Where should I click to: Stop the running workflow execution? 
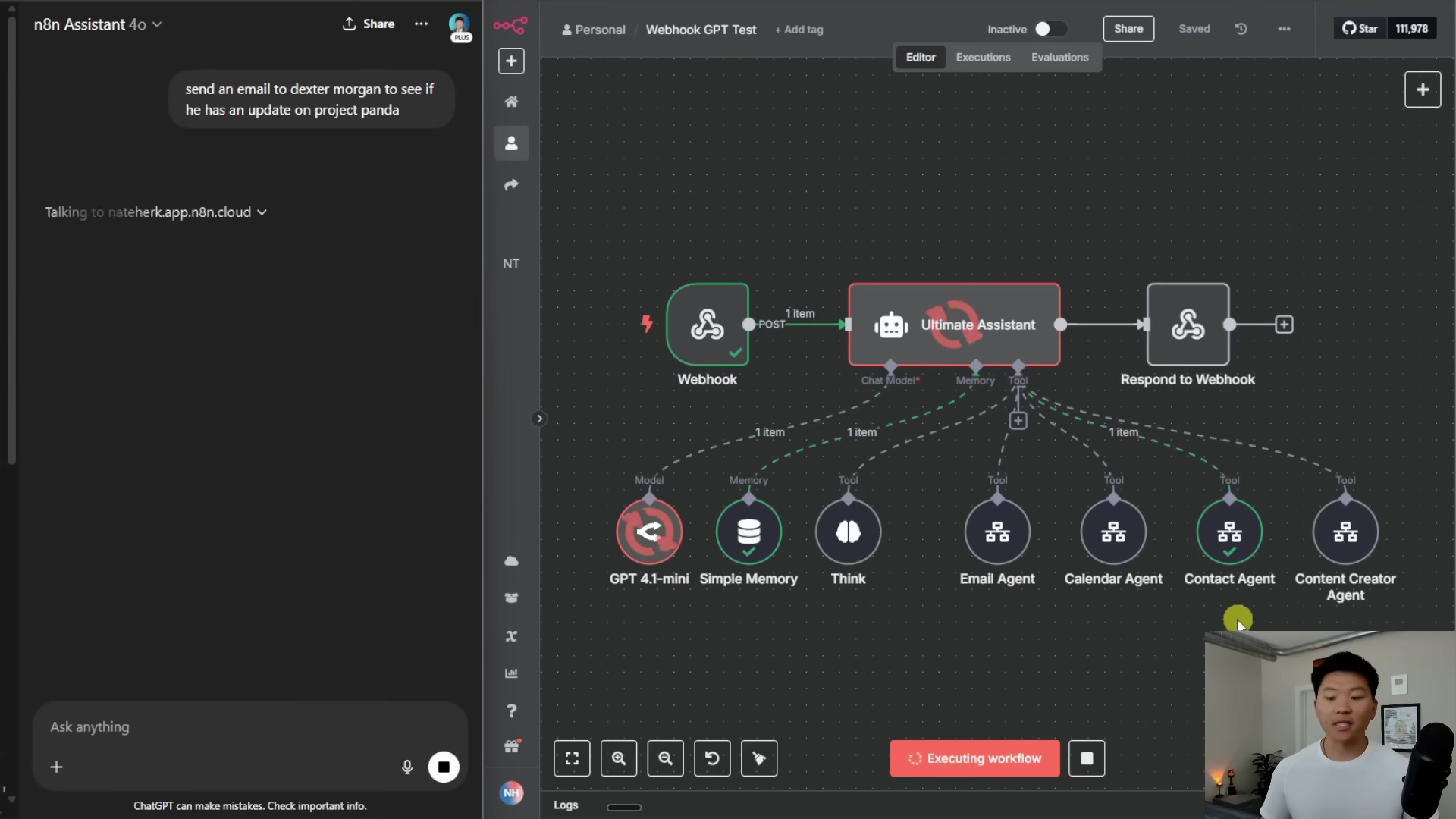click(x=1086, y=758)
